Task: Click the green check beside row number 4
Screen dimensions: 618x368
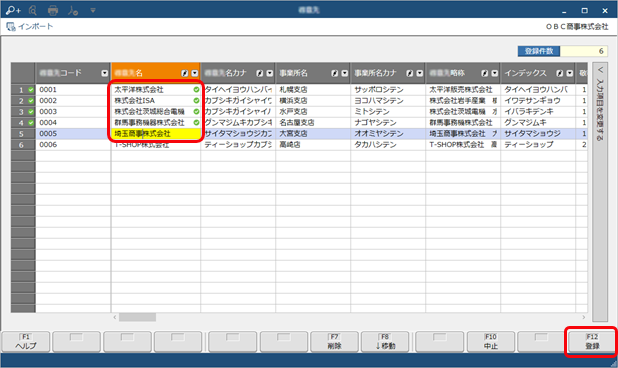Action: point(31,123)
